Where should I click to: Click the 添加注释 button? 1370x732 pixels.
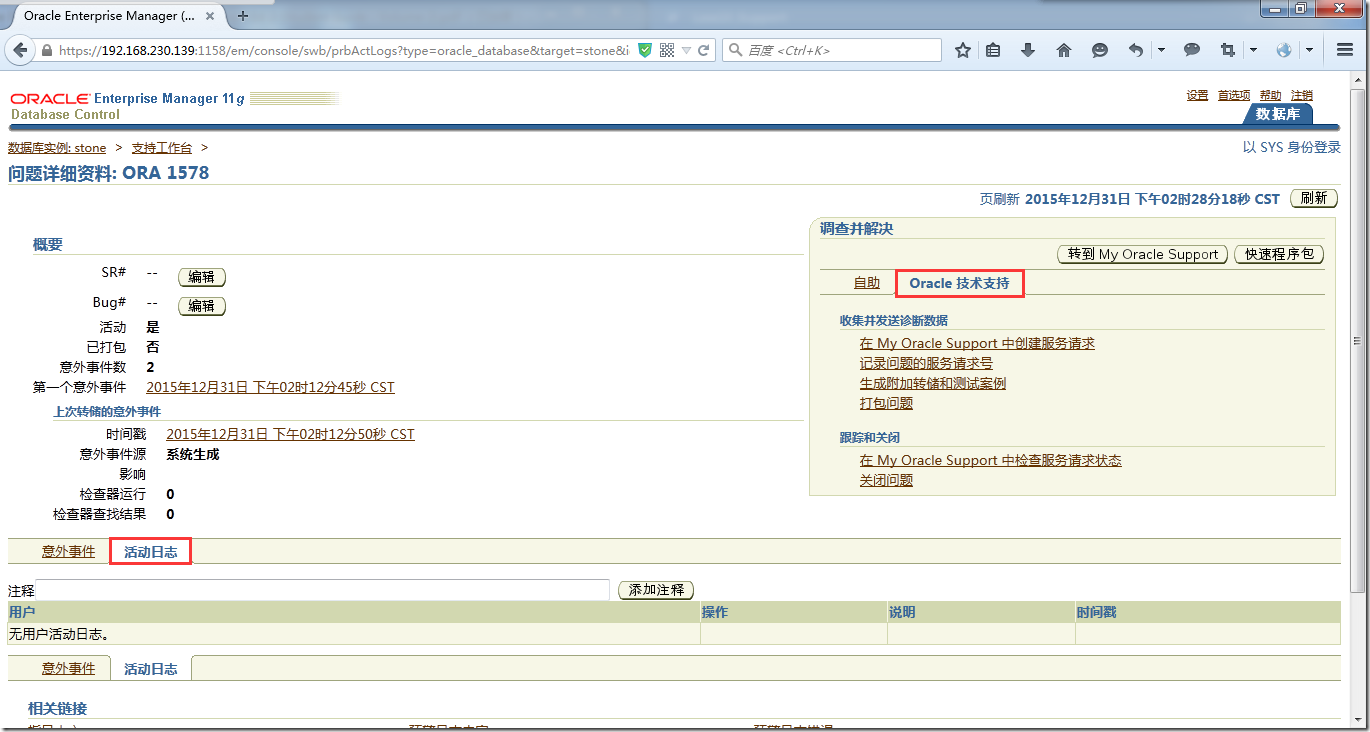(656, 590)
